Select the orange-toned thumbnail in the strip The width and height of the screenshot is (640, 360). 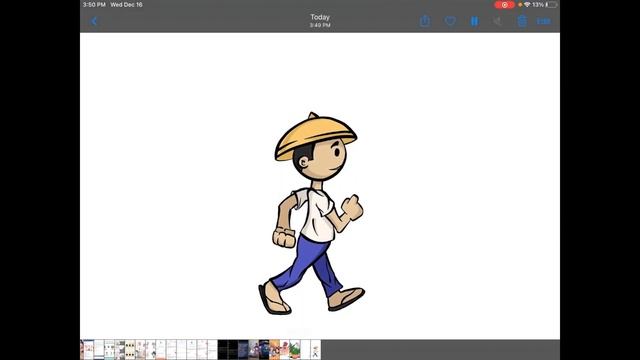(274, 350)
